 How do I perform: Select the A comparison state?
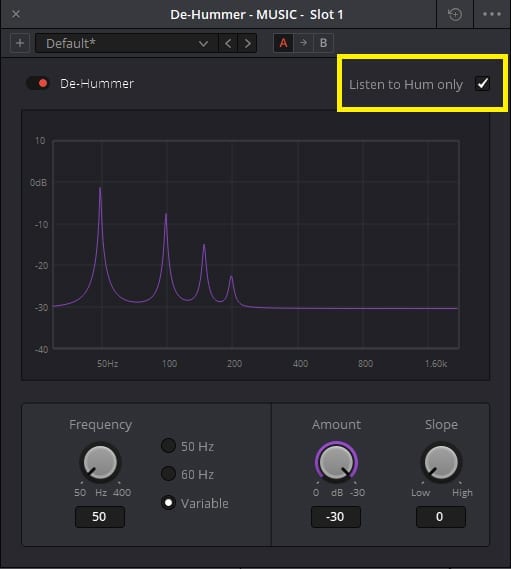(283, 43)
